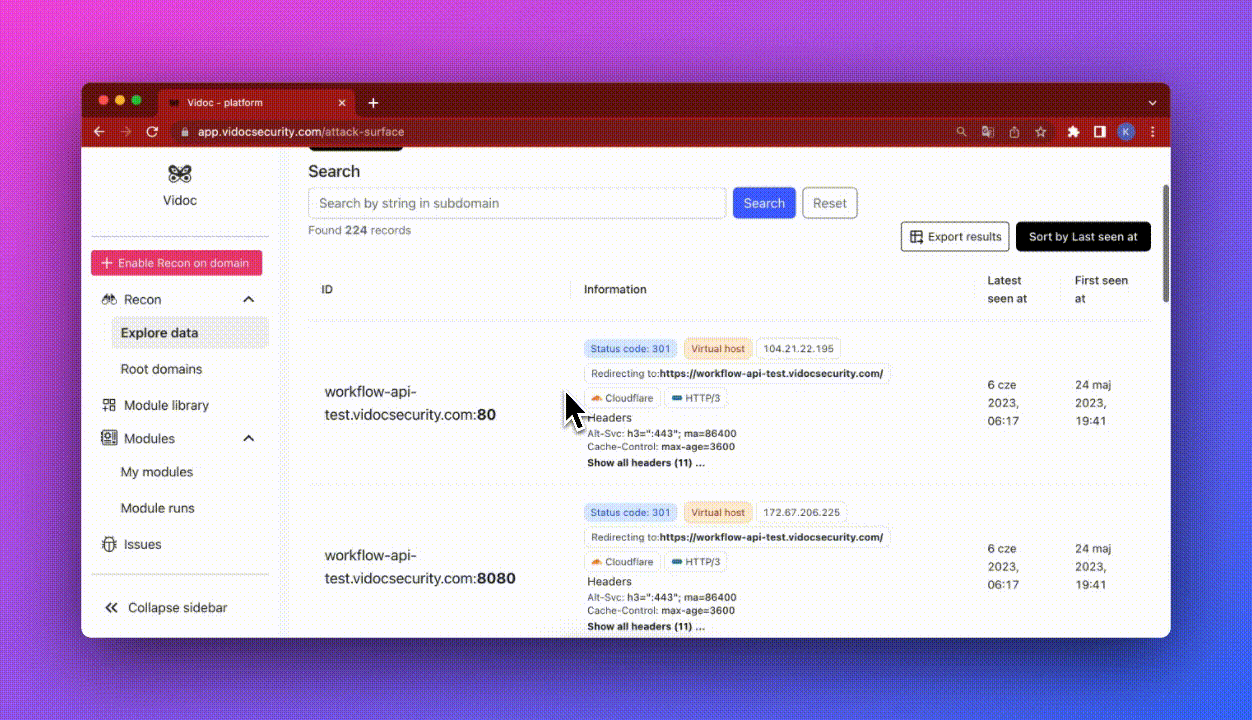Click the Vidoc butterfly logo

180,174
